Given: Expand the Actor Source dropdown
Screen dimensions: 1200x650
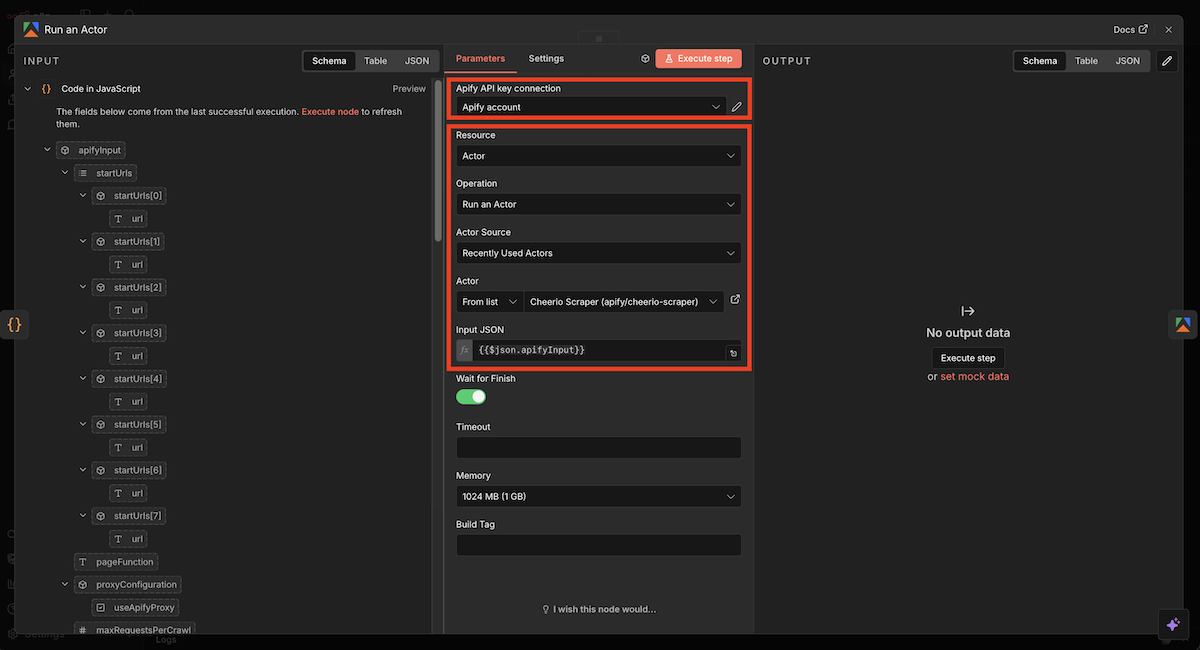Looking at the screenshot, I should pyautogui.click(x=598, y=253).
